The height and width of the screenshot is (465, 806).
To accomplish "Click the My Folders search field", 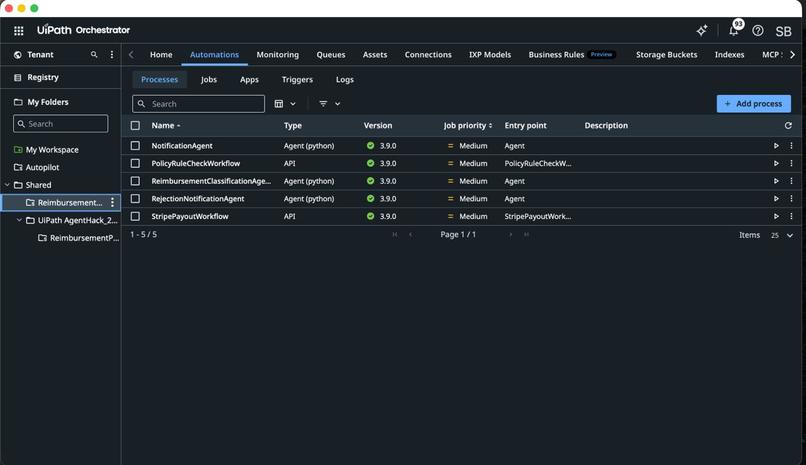I will pyautogui.click(x=61, y=124).
